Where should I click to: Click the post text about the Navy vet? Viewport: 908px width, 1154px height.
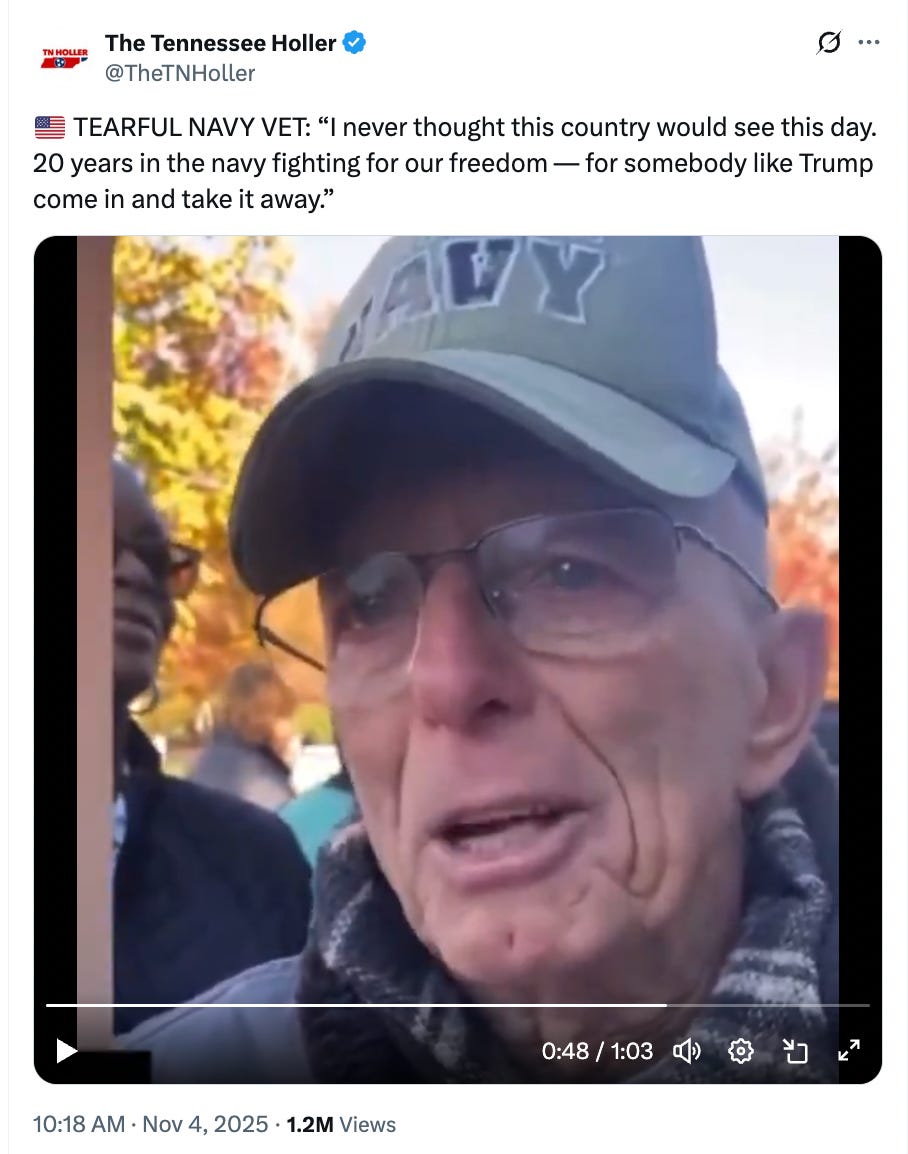(x=455, y=163)
